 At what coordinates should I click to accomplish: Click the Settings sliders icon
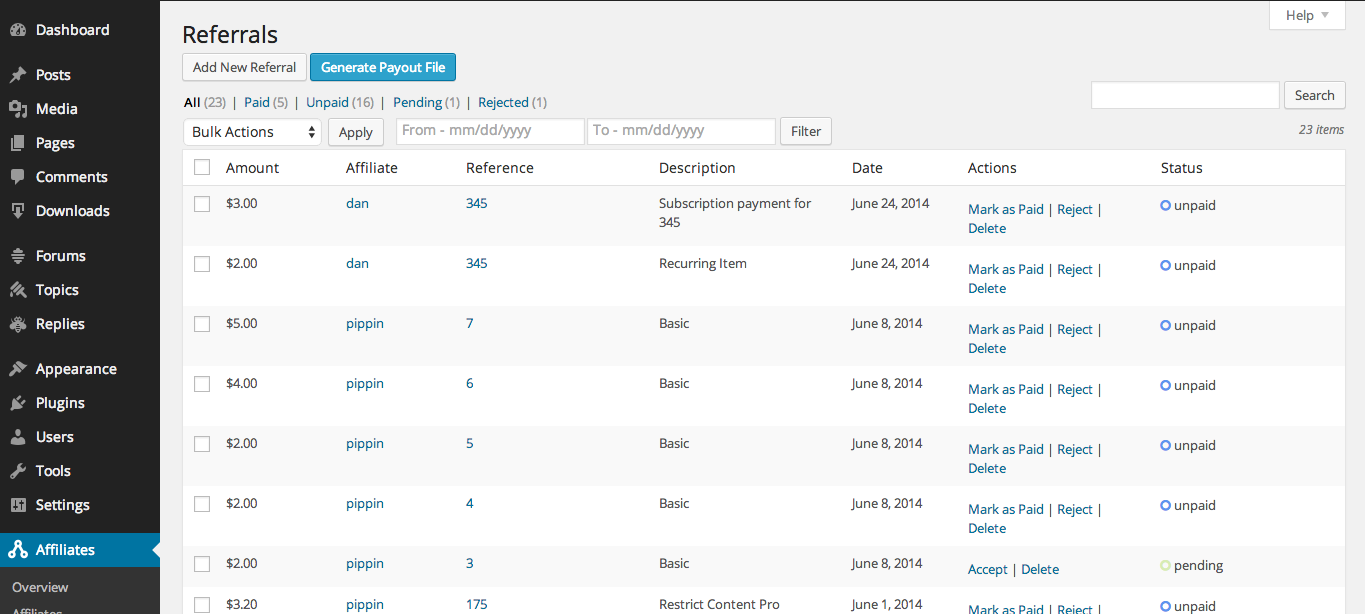pos(17,505)
